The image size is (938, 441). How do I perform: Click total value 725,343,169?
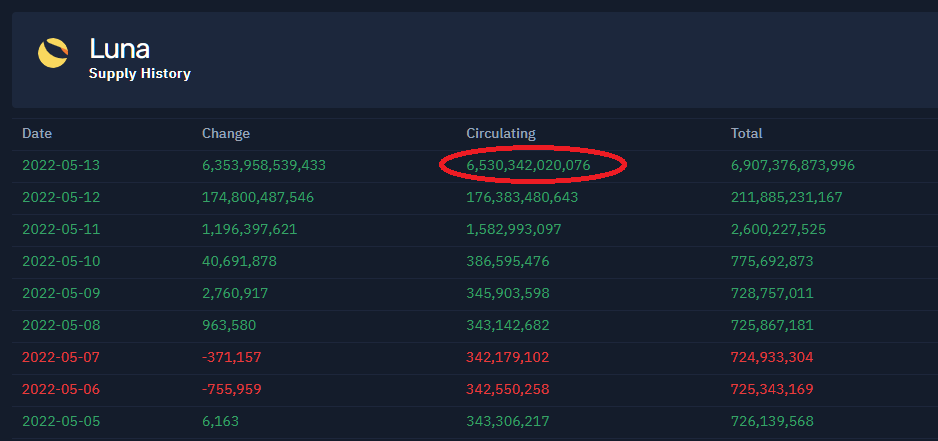click(772, 390)
